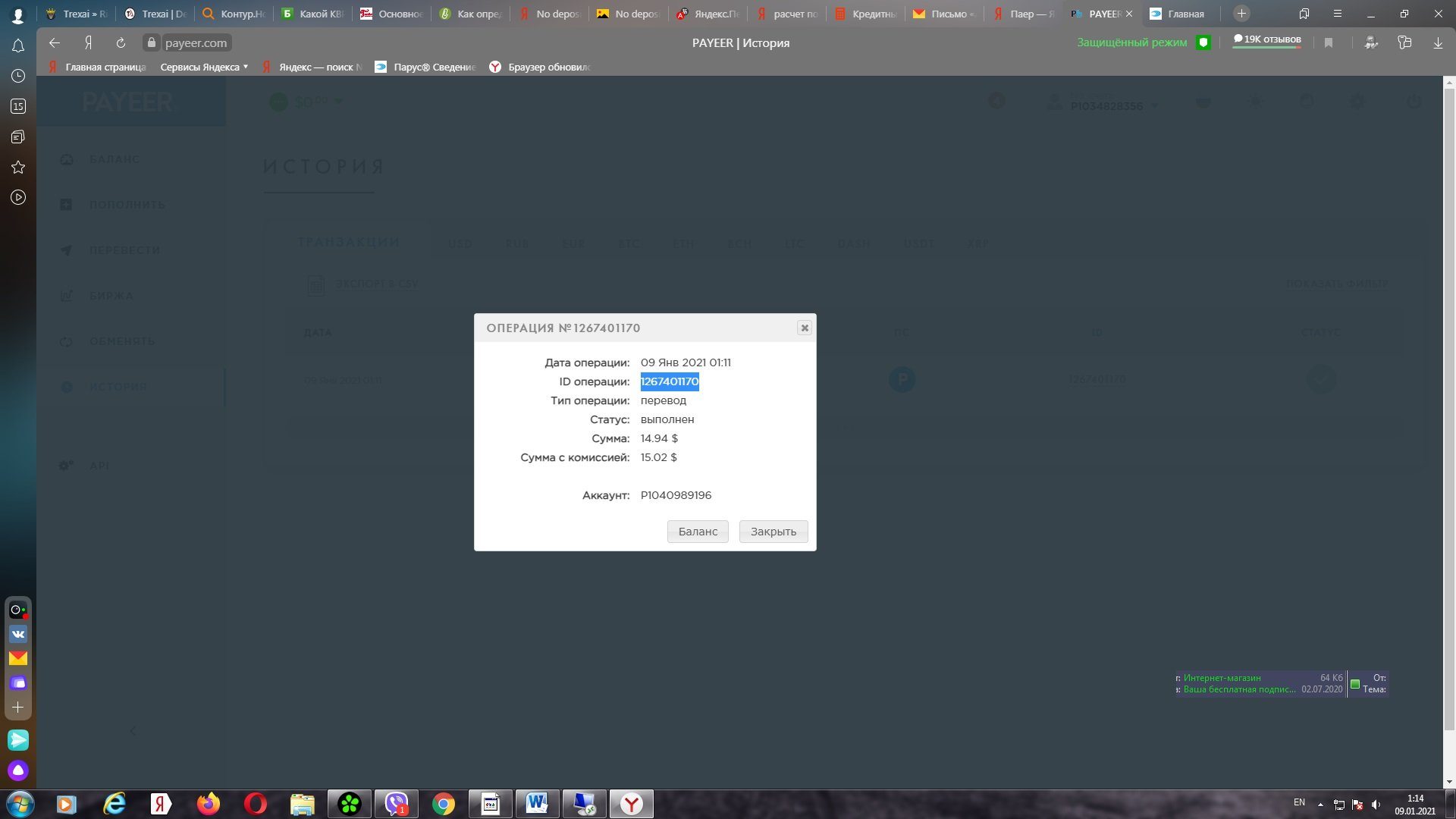1456x819 pixels.
Task: Close the operation dialog via X
Action: click(x=805, y=328)
